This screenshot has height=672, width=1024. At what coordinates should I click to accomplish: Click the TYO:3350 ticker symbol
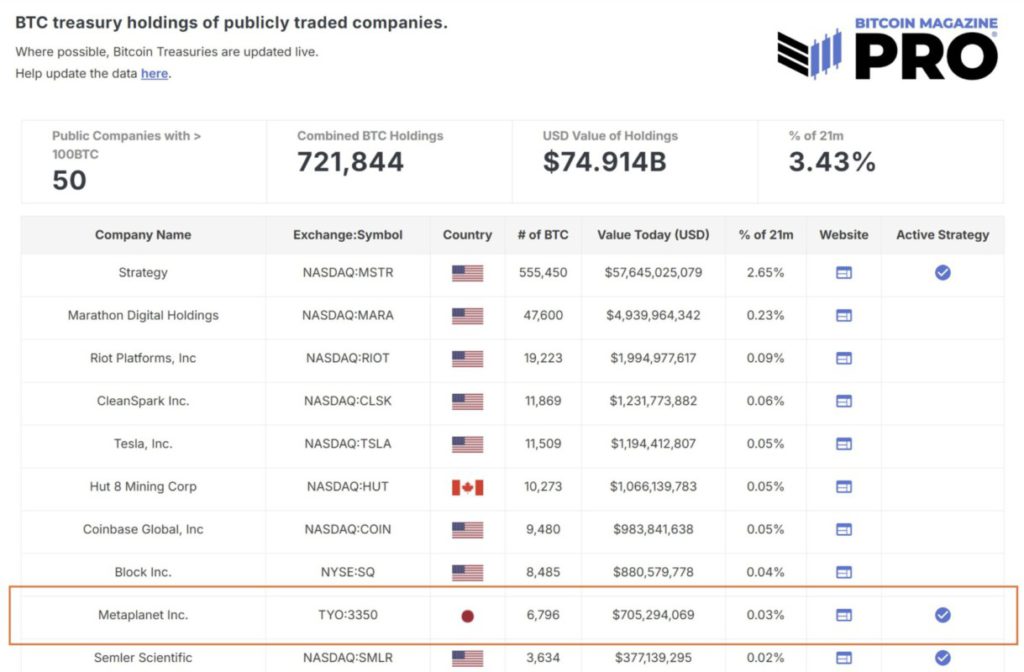coord(348,615)
